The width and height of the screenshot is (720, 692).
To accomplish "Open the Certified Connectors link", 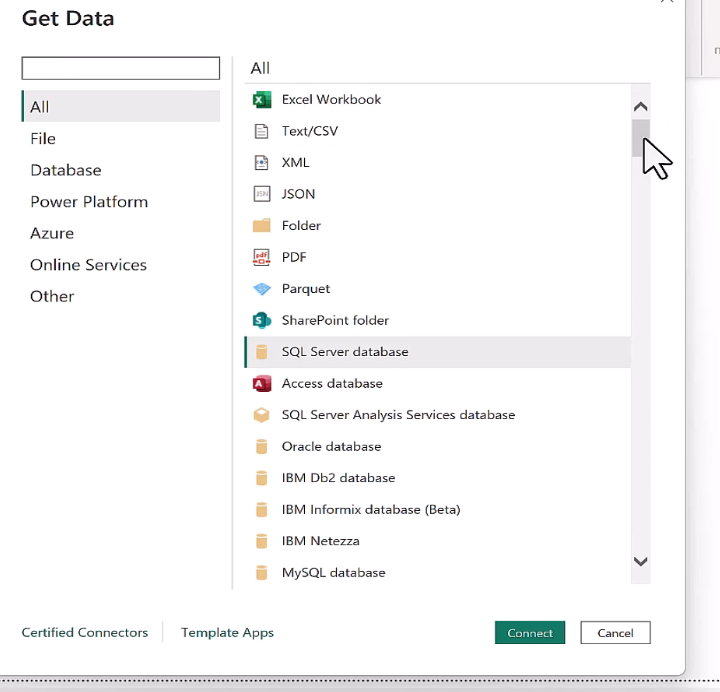I will click(85, 633).
